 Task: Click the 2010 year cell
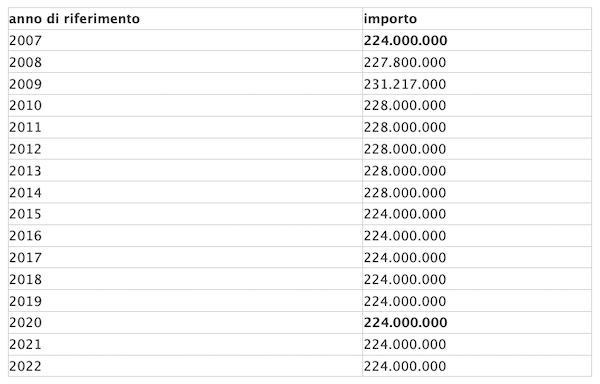(x=185, y=105)
